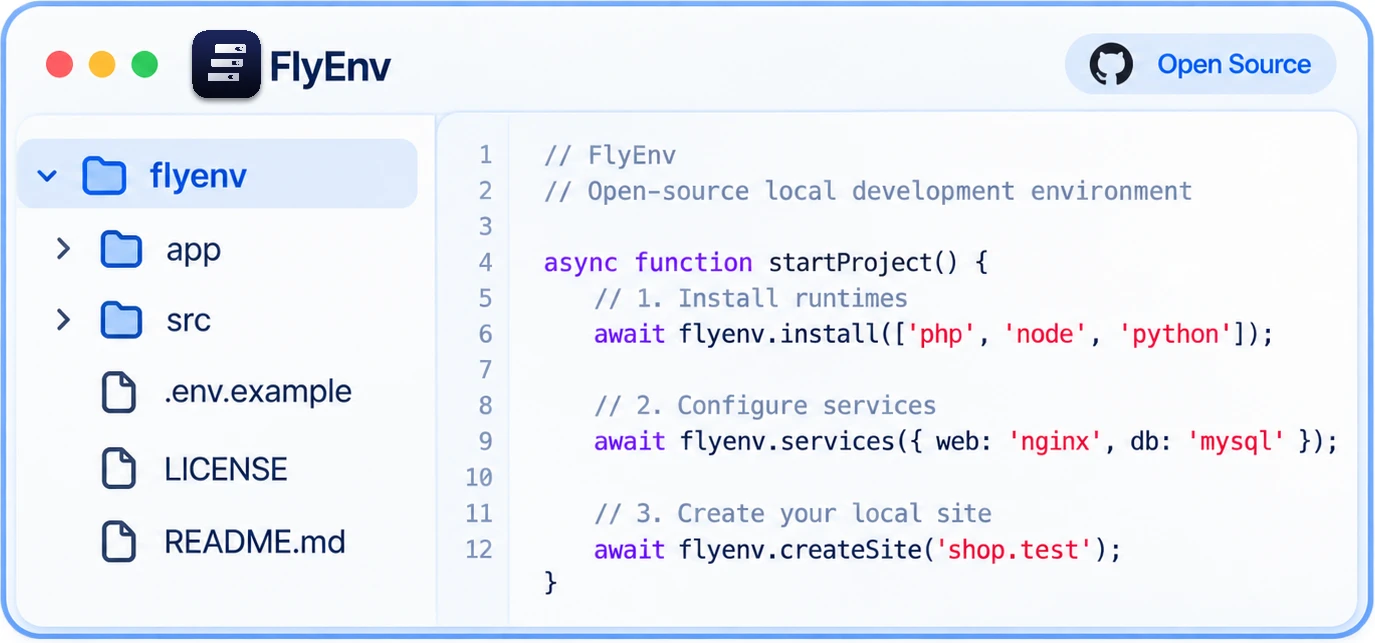1375x643 pixels.
Task: Click the app folder icon
Action: click(x=121, y=249)
